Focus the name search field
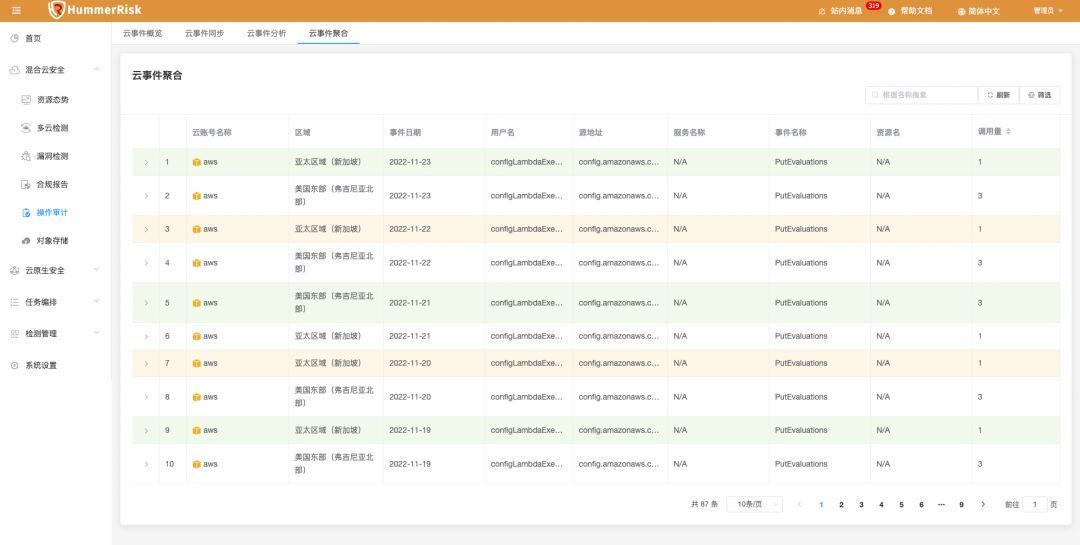 pos(922,95)
